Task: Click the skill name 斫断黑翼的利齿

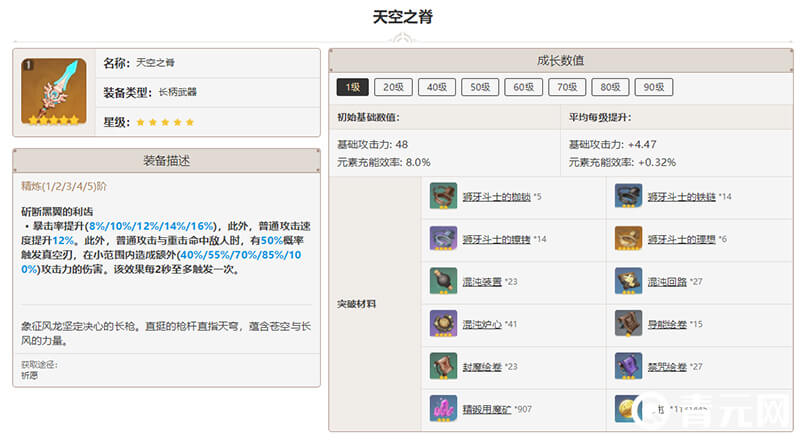Action: click(57, 211)
